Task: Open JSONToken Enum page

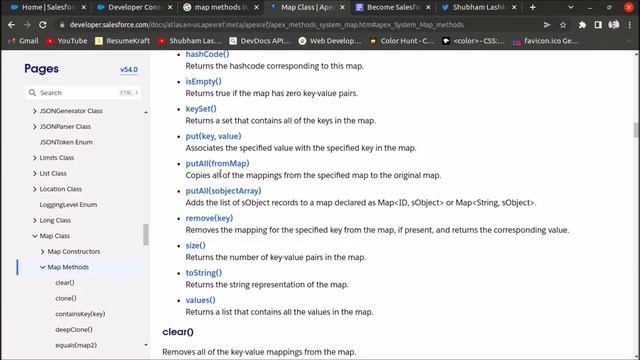Action: 66,142
